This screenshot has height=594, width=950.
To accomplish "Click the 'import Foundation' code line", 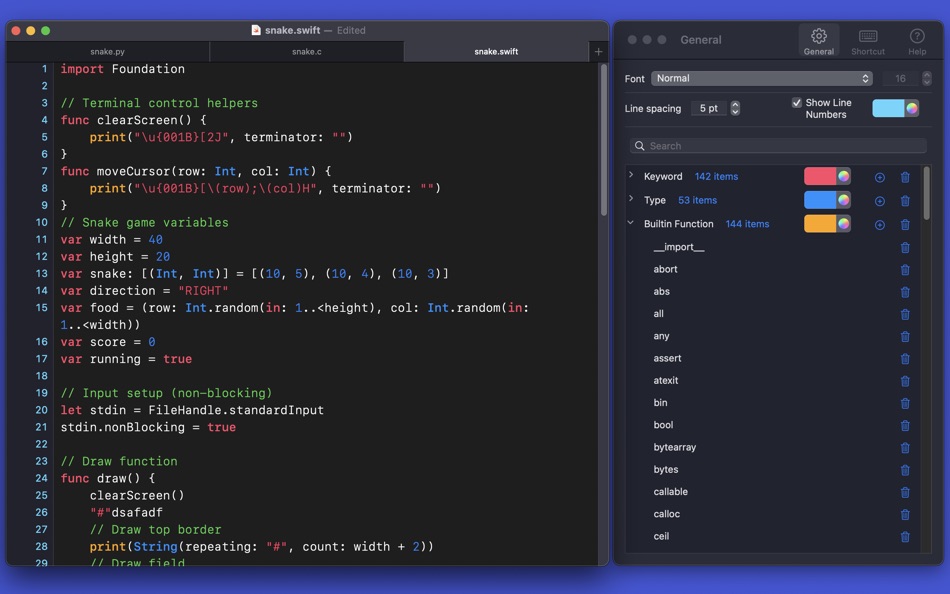I will click(122, 69).
